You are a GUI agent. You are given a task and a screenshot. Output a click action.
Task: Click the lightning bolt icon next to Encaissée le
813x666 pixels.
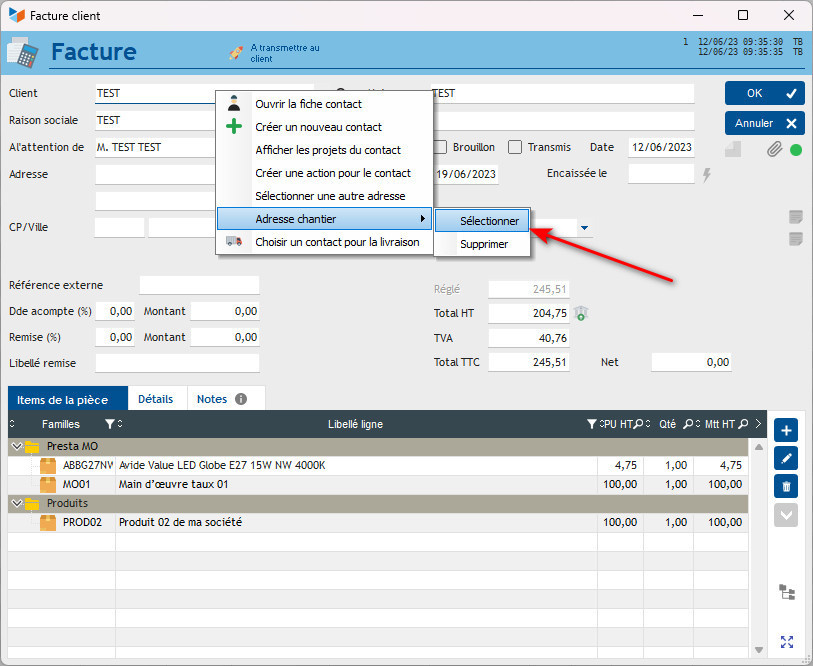(707, 174)
